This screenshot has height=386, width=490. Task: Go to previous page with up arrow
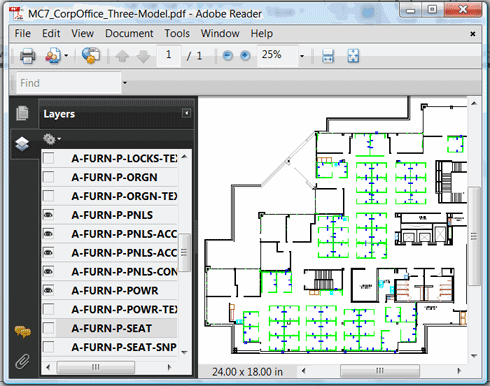[122, 56]
